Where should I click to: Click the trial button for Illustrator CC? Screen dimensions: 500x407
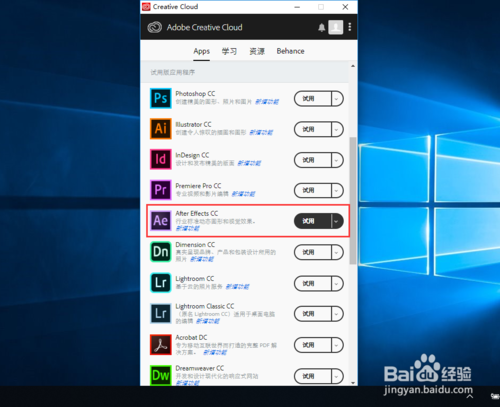pyautogui.click(x=313, y=129)
